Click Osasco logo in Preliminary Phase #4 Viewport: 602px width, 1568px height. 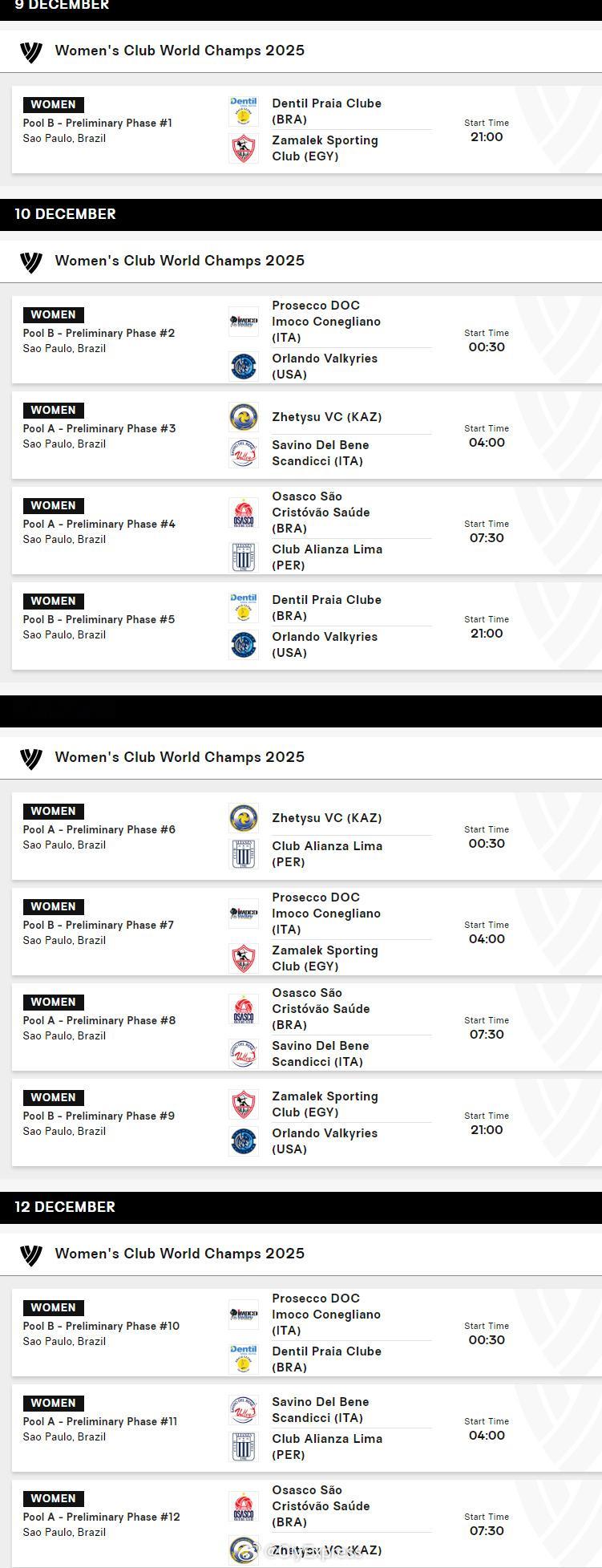[244, 513]
